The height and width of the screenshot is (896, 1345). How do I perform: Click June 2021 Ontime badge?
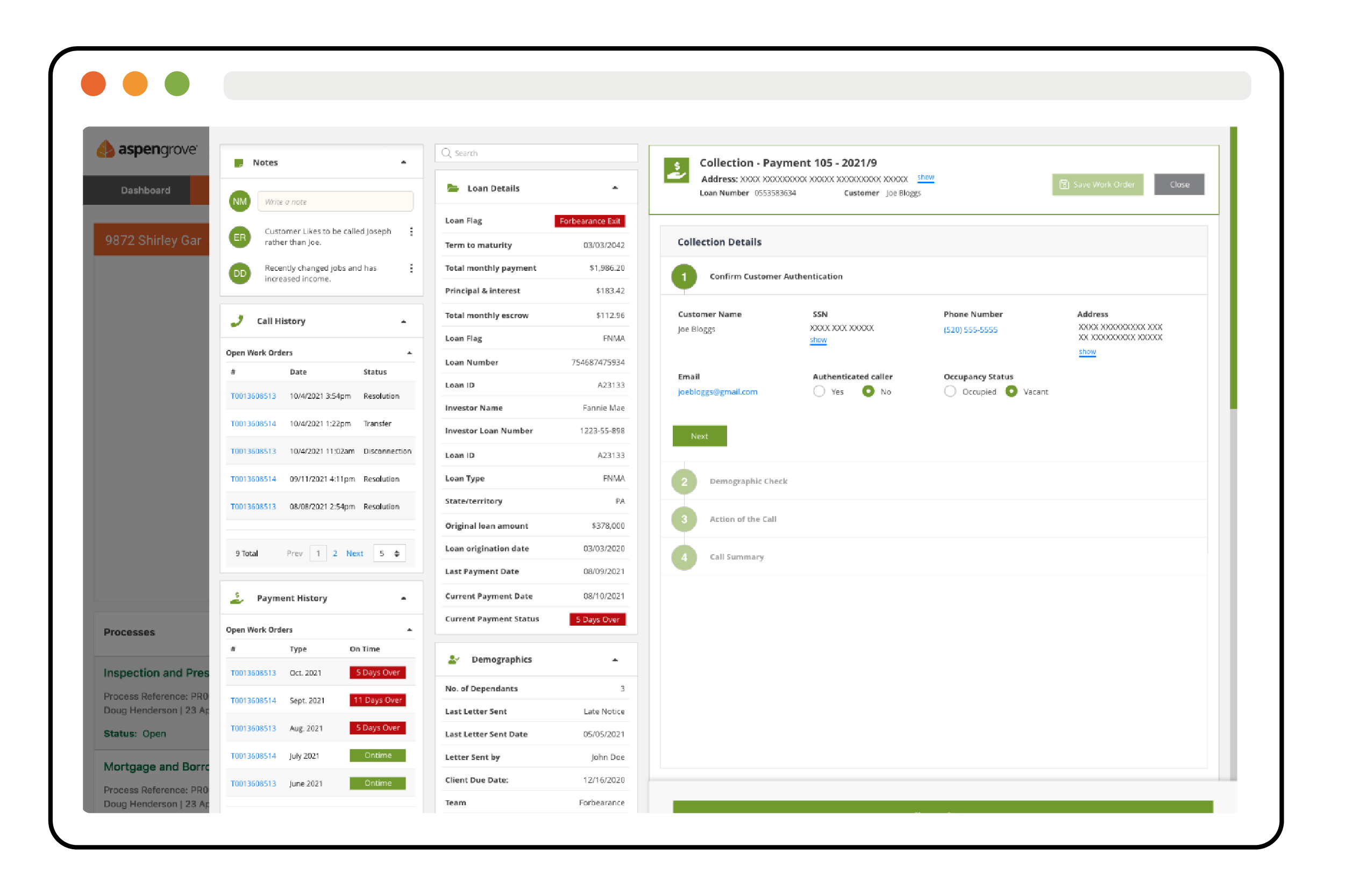coord(378,784)
